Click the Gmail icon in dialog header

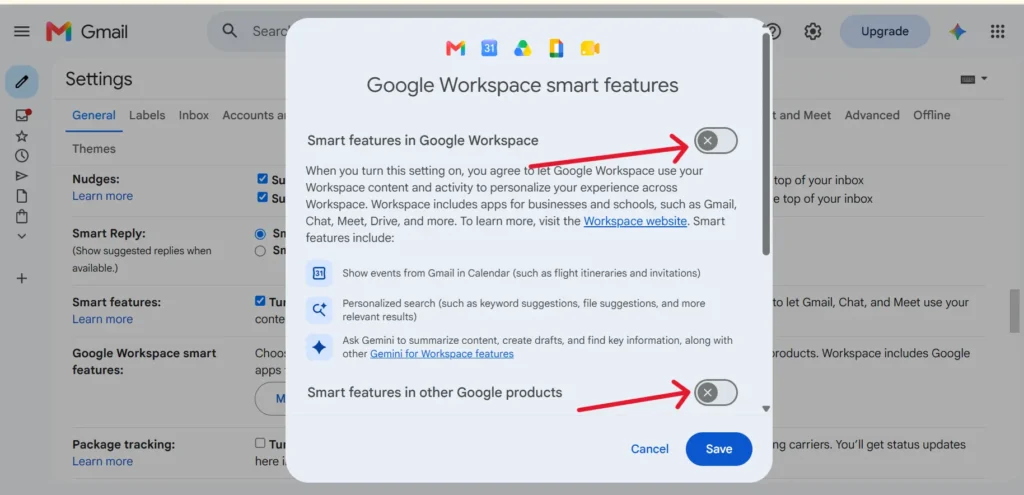pyautogui.click(x=455, y=48)
